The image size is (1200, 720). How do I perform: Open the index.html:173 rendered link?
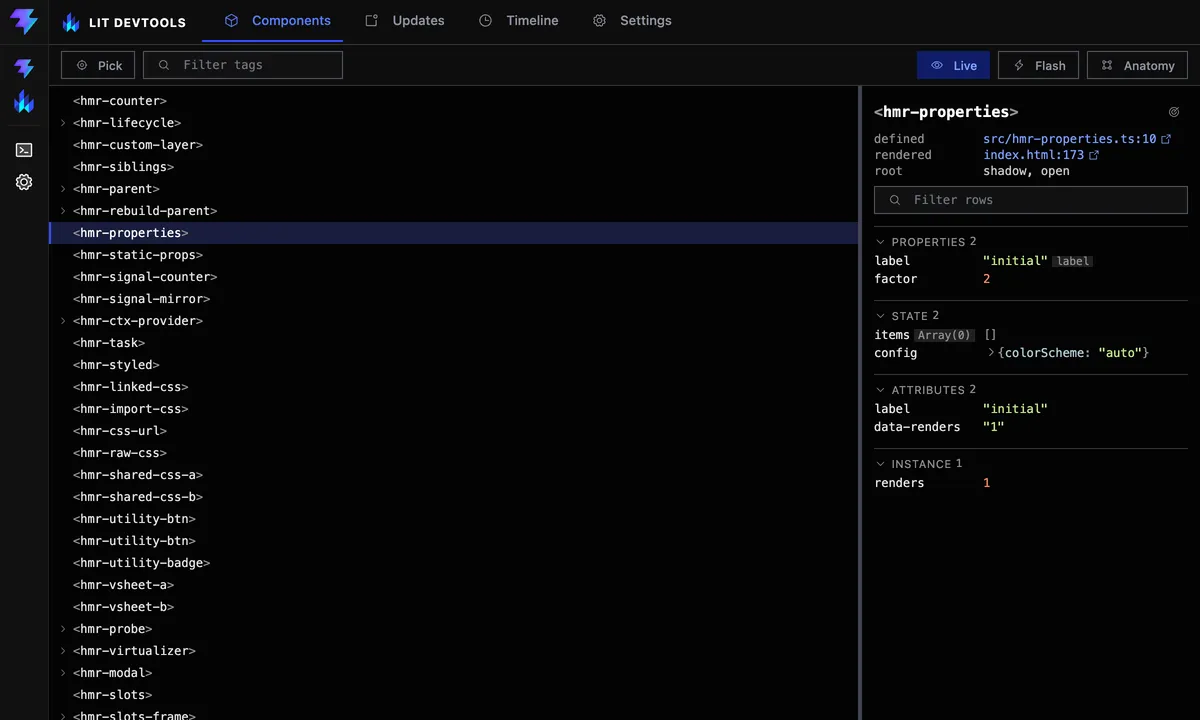(1034, 155)
